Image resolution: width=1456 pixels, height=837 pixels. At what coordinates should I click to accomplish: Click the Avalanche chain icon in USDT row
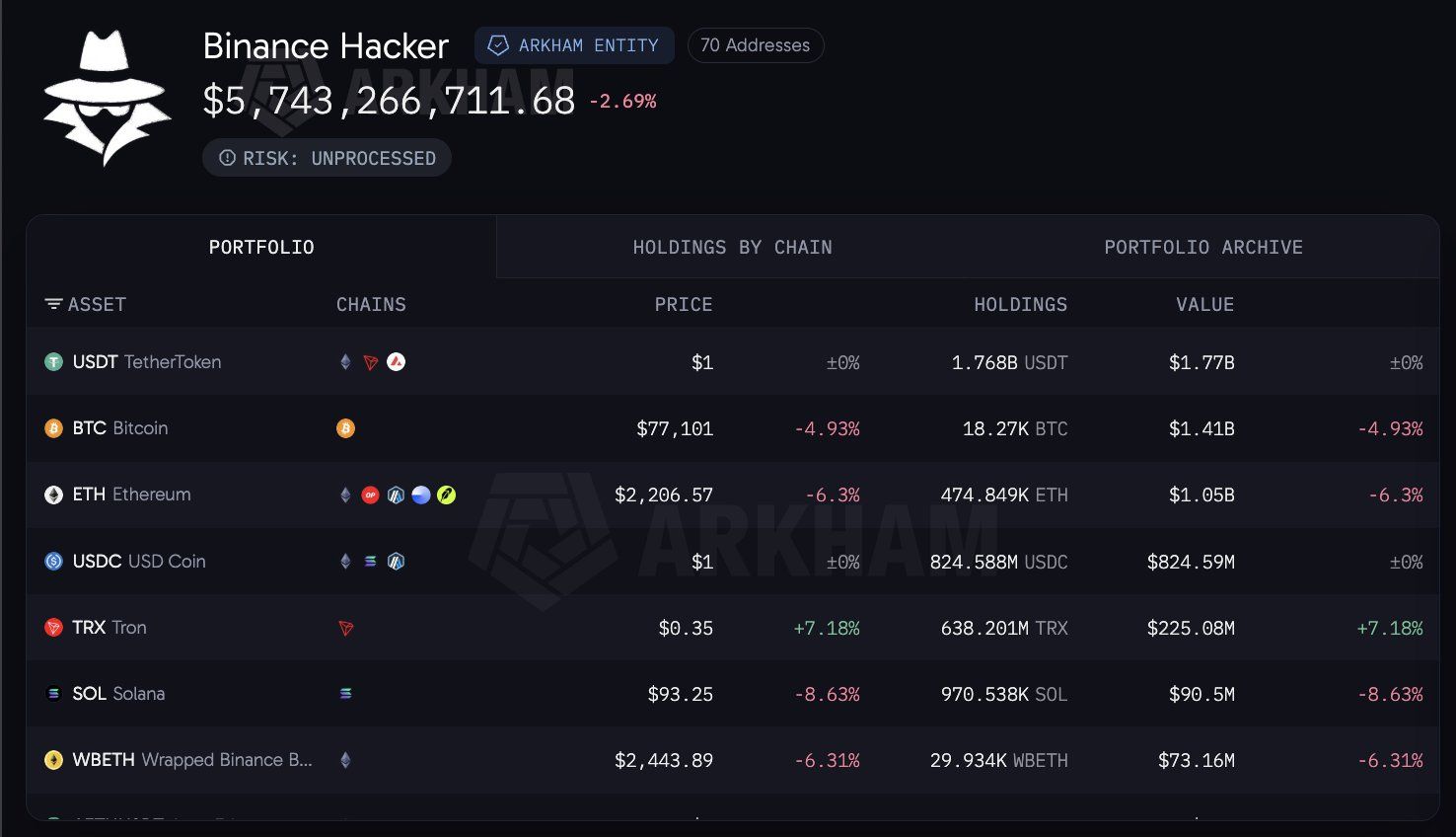397,362
